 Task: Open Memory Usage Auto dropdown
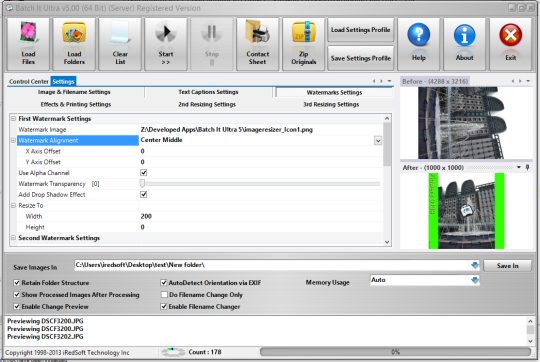[x=475, y=280]
